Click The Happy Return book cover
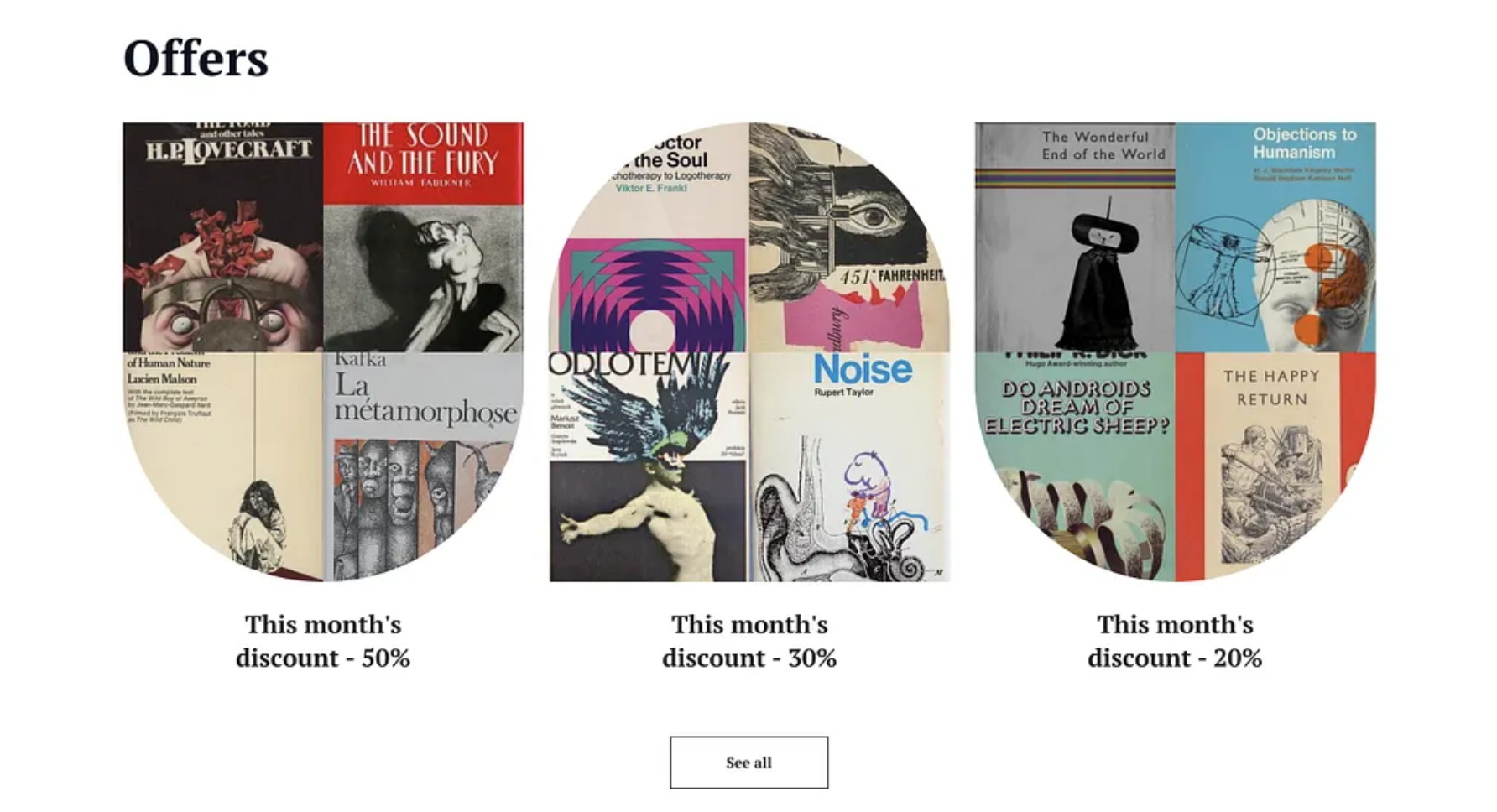1497x812 pixels. click(x=1275, y=466)
